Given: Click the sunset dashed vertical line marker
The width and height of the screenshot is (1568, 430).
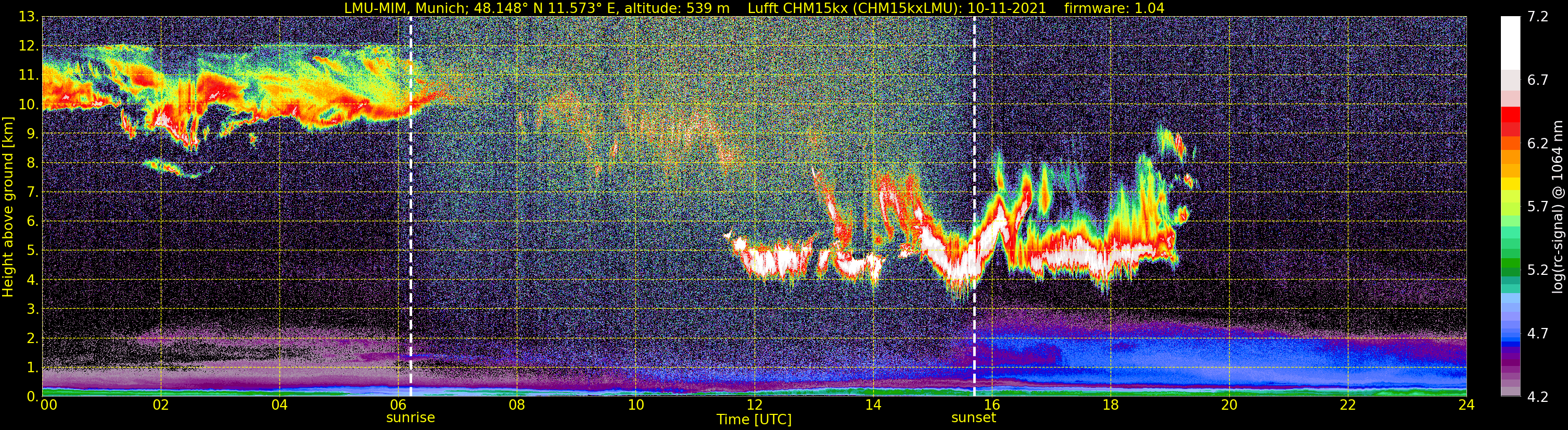Looking at the screenshot, I should 974,207.
